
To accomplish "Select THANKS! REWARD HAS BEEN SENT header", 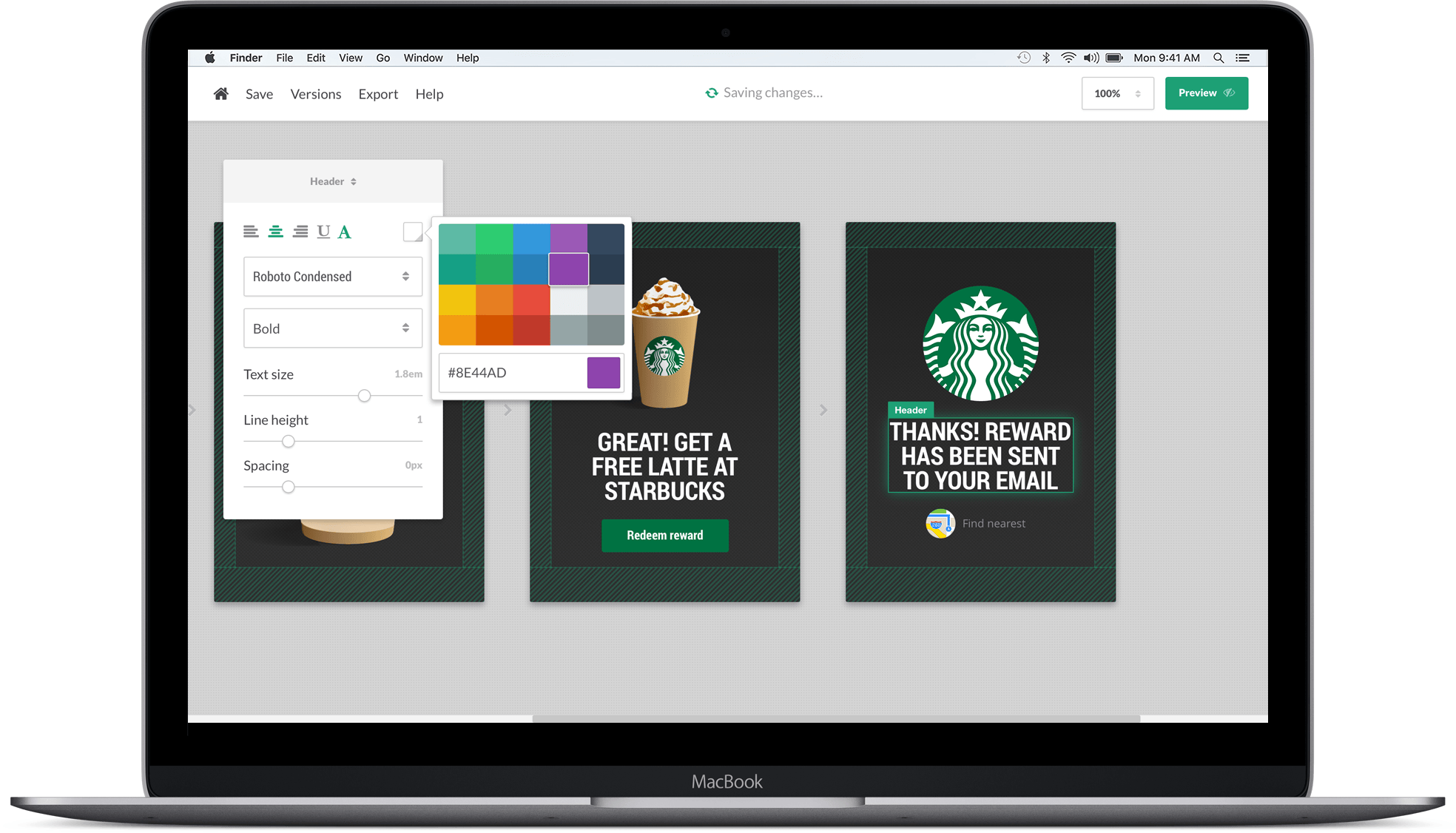I will [x=980, y=456].
